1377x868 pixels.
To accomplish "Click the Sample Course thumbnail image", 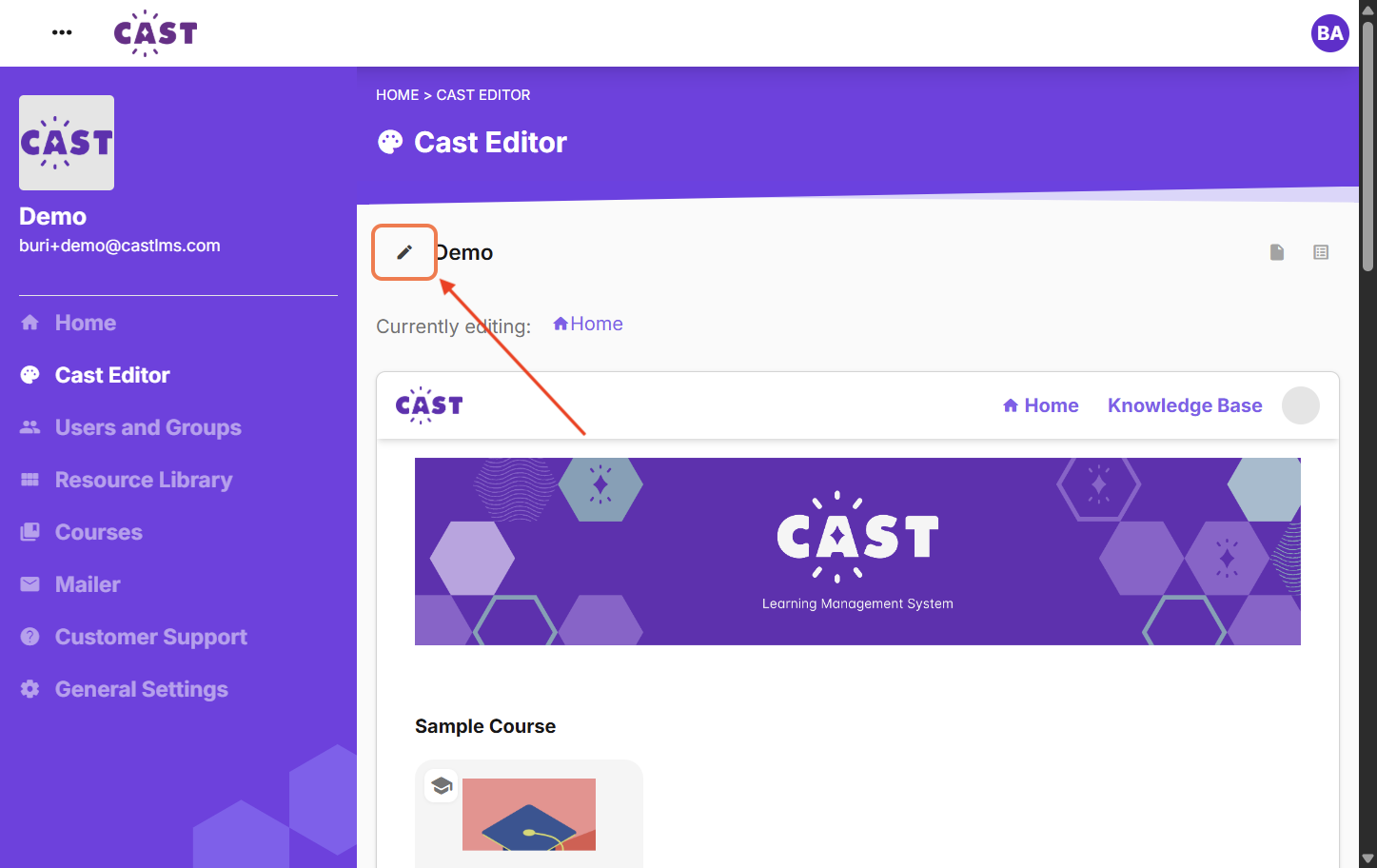I will (529, 814).
